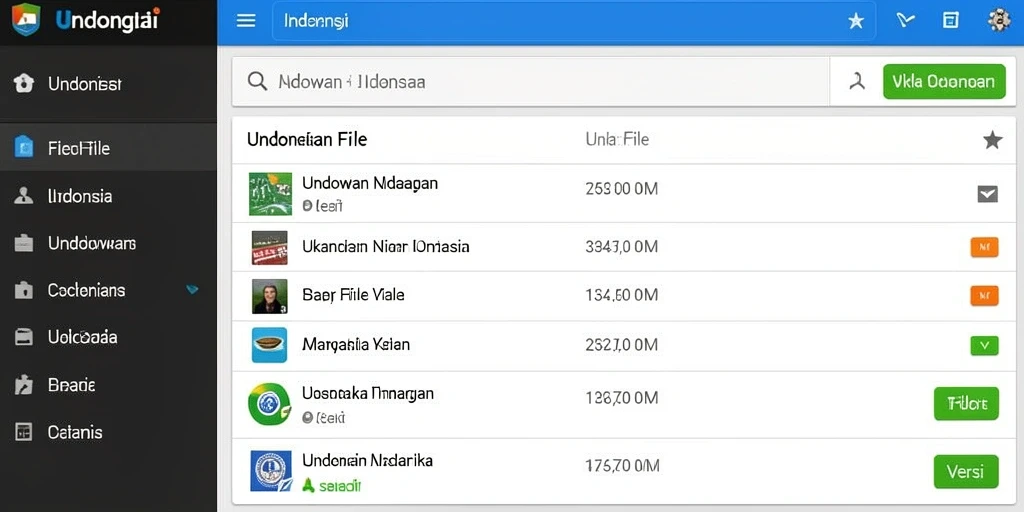Screen dimensions: 1024x512
Task: Click orange badge on Ukanciam Nioar row
Action: tap(985, 247)
